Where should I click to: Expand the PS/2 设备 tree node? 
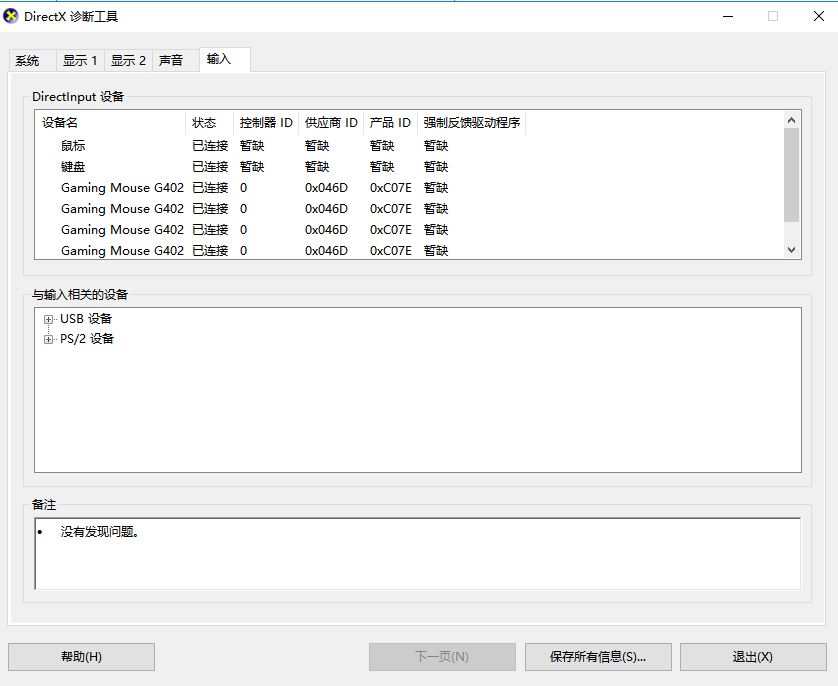click(x=48, y=339)
